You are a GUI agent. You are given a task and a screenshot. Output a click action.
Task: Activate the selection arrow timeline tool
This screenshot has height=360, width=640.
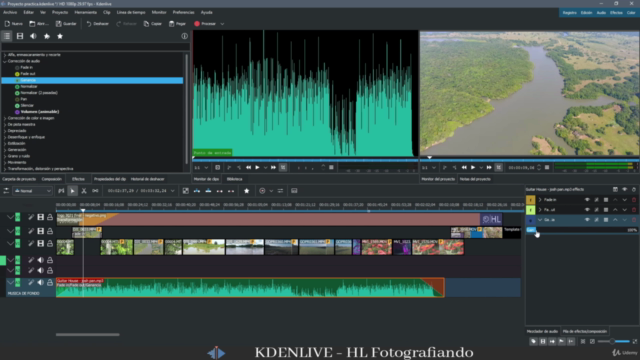[72, 191]
